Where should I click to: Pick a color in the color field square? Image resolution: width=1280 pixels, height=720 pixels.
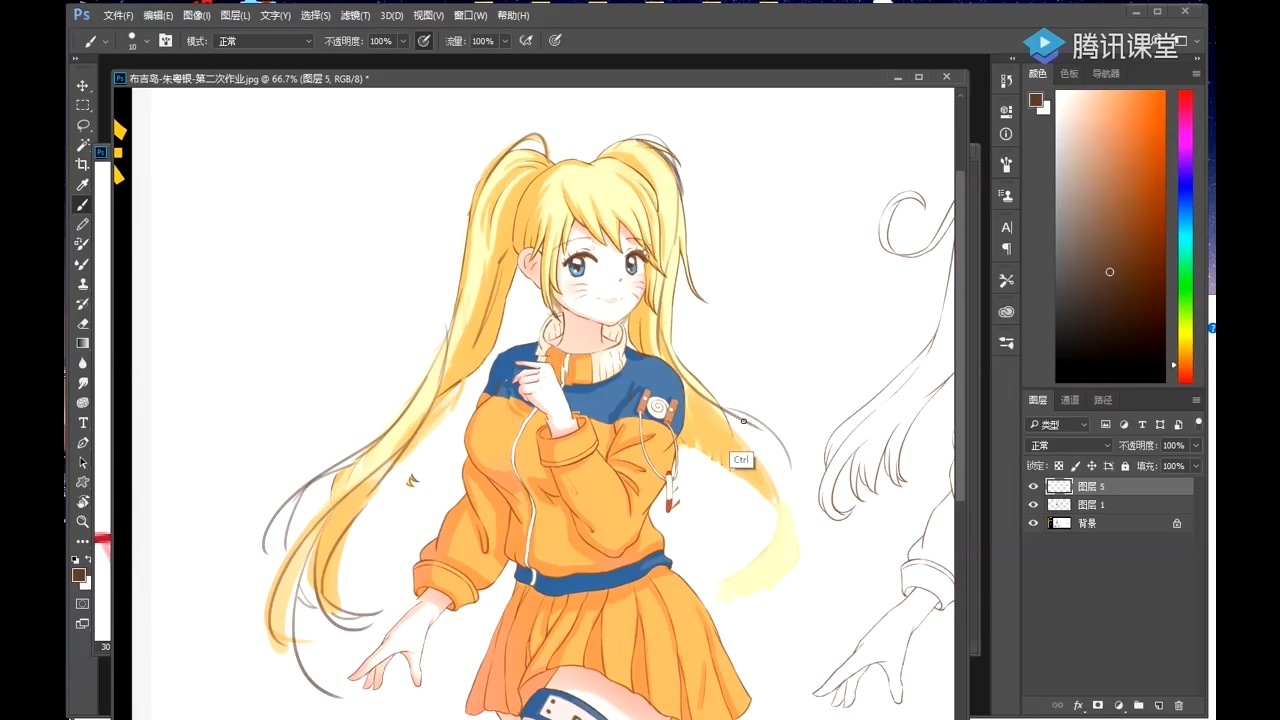tap(1110, 236)
